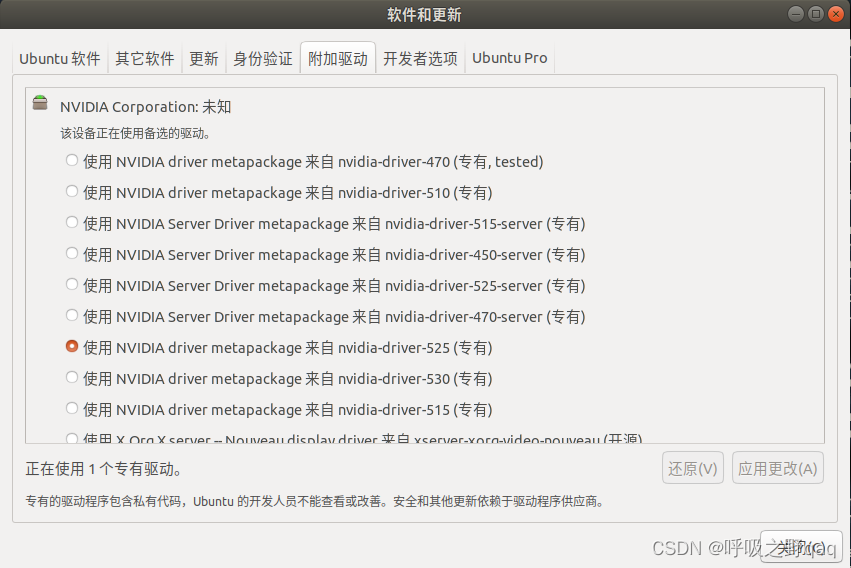Select the nvidia-driver-530 radio option

72,377
